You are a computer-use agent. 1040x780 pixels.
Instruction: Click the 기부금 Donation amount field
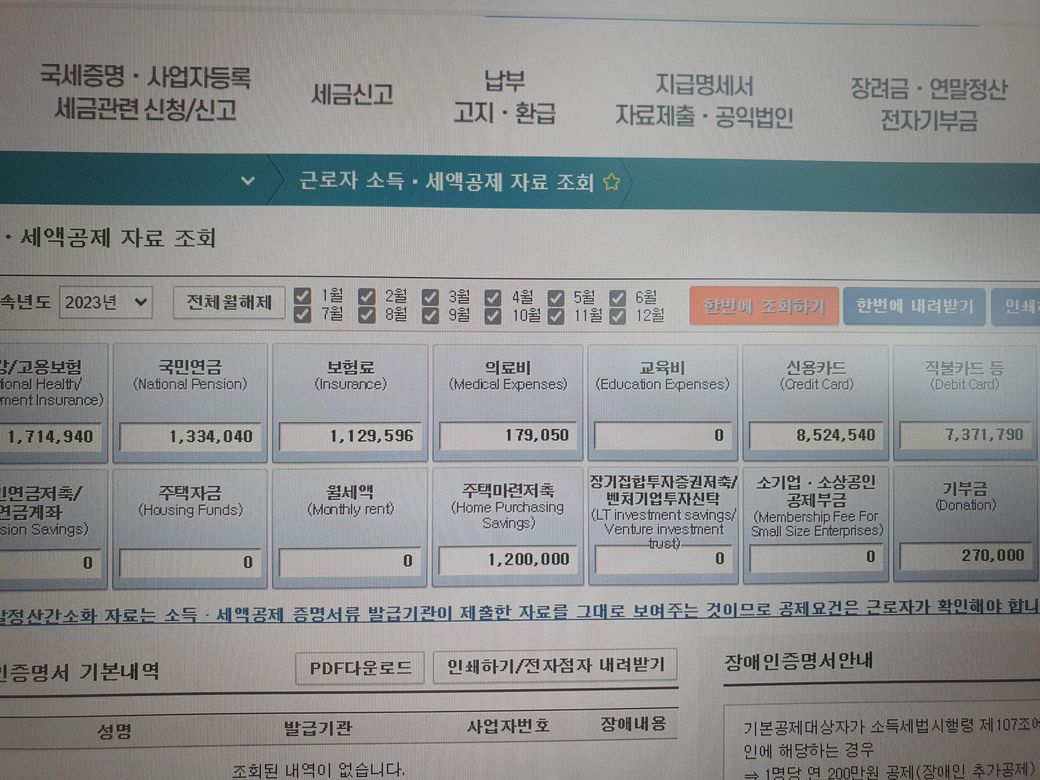coord(966,556)
